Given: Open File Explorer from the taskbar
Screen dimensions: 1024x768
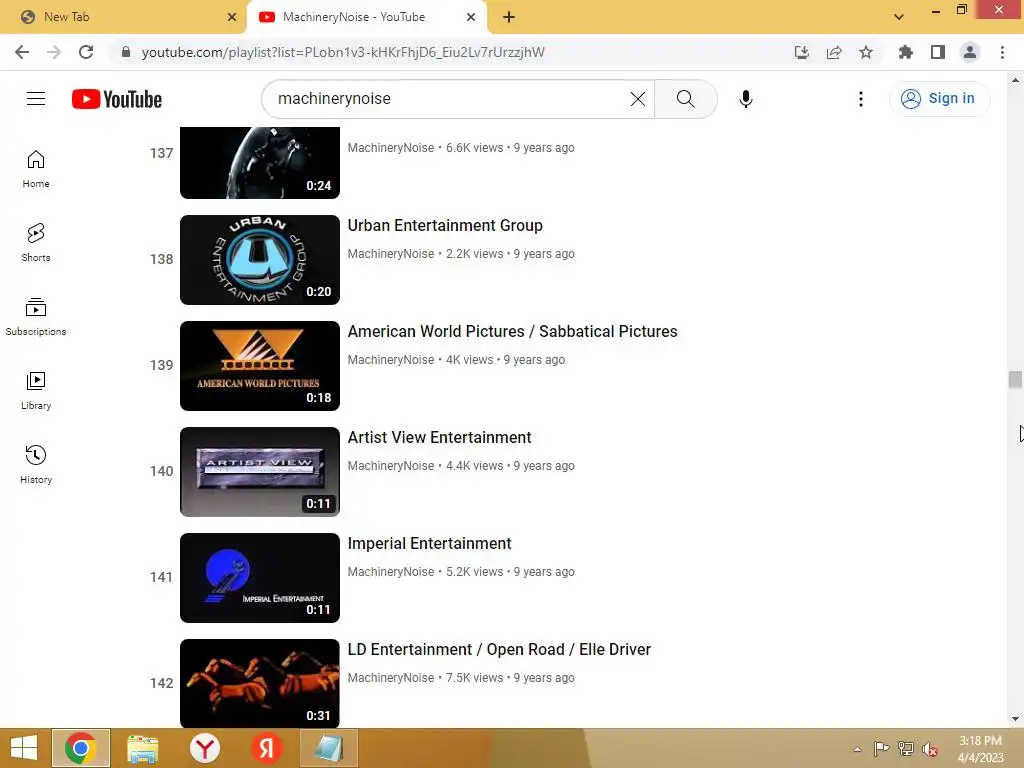Looking at the screenshot, I should coord(142,748).
